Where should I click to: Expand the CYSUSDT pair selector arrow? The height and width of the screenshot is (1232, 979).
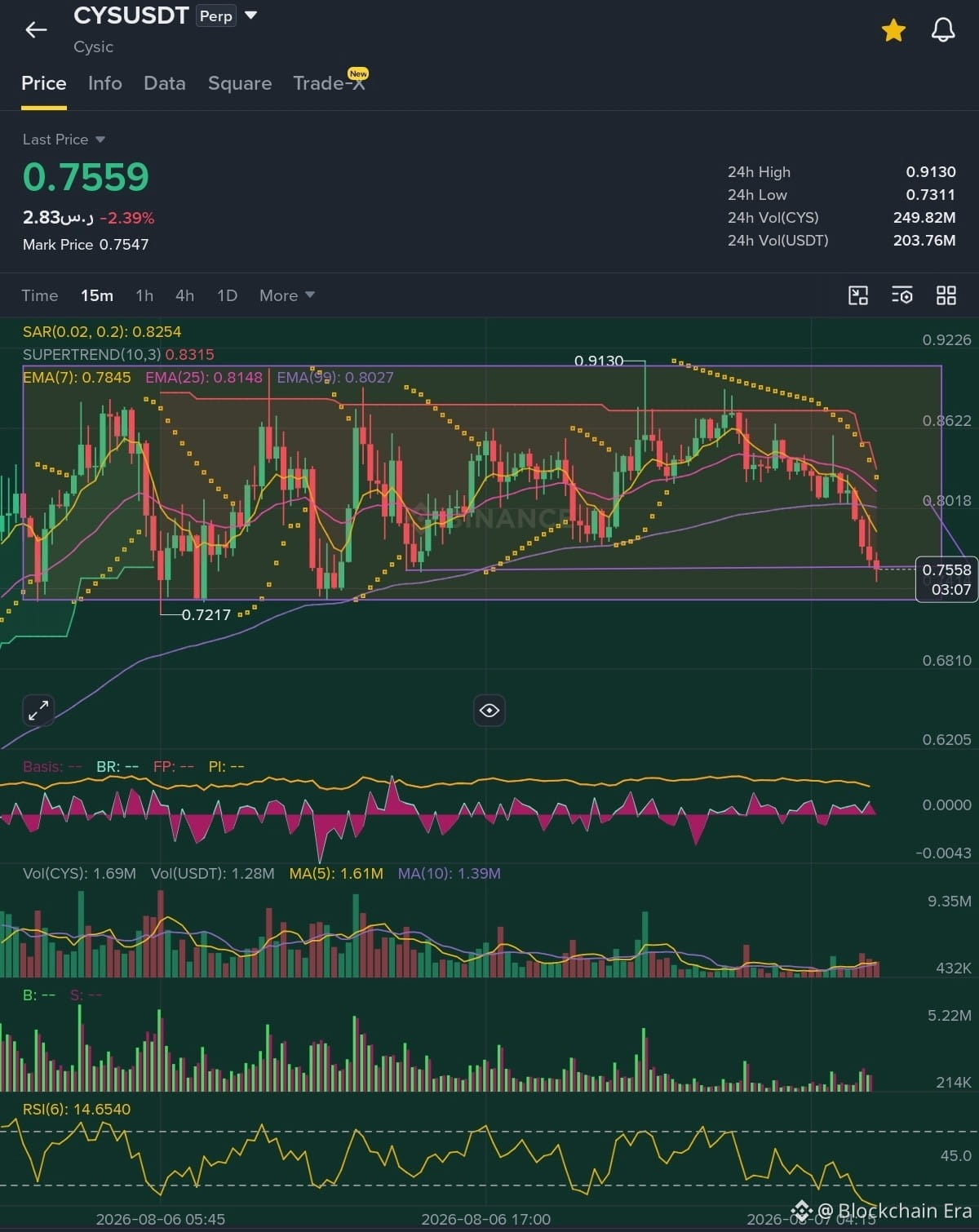pos(251,16)
